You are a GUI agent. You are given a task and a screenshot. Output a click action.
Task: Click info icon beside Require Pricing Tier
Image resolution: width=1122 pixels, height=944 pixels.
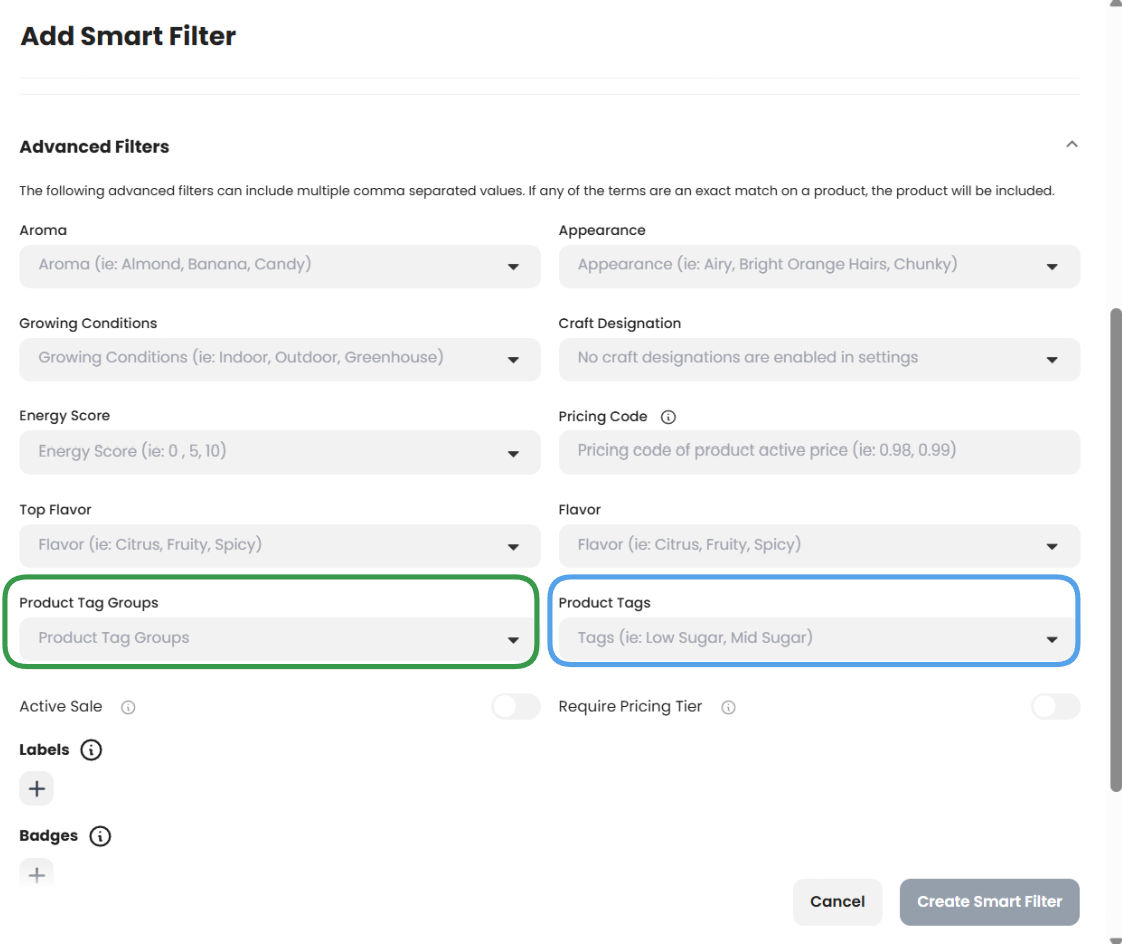point(728,707)
